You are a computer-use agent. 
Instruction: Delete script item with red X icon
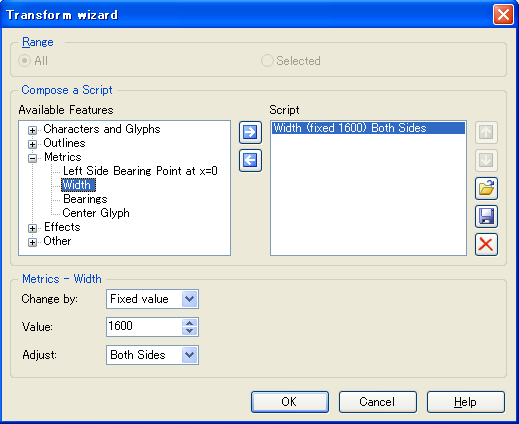486,244
